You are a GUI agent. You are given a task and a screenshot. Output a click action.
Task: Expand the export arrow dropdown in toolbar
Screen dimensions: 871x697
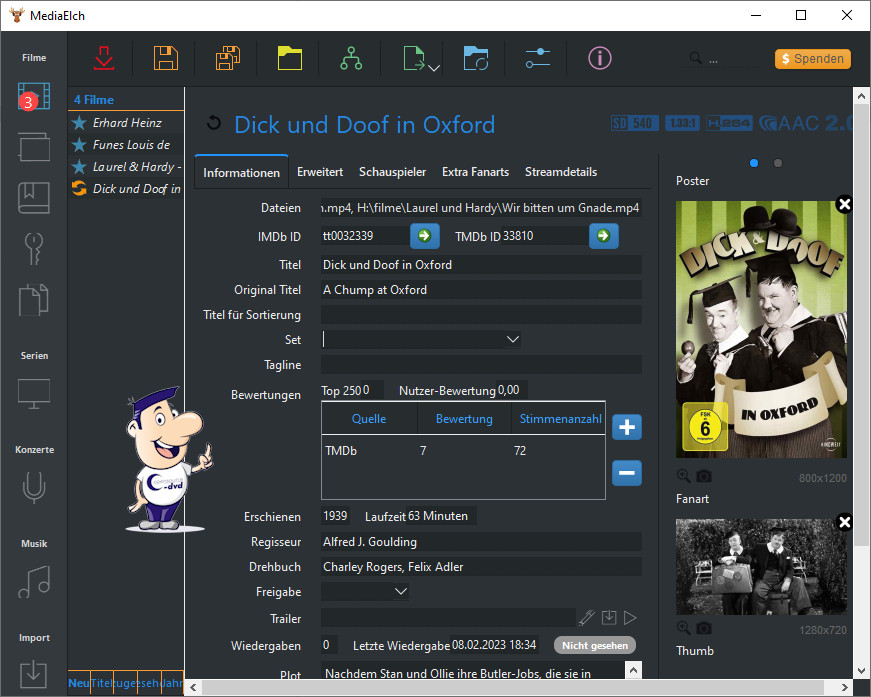[434, 68]
